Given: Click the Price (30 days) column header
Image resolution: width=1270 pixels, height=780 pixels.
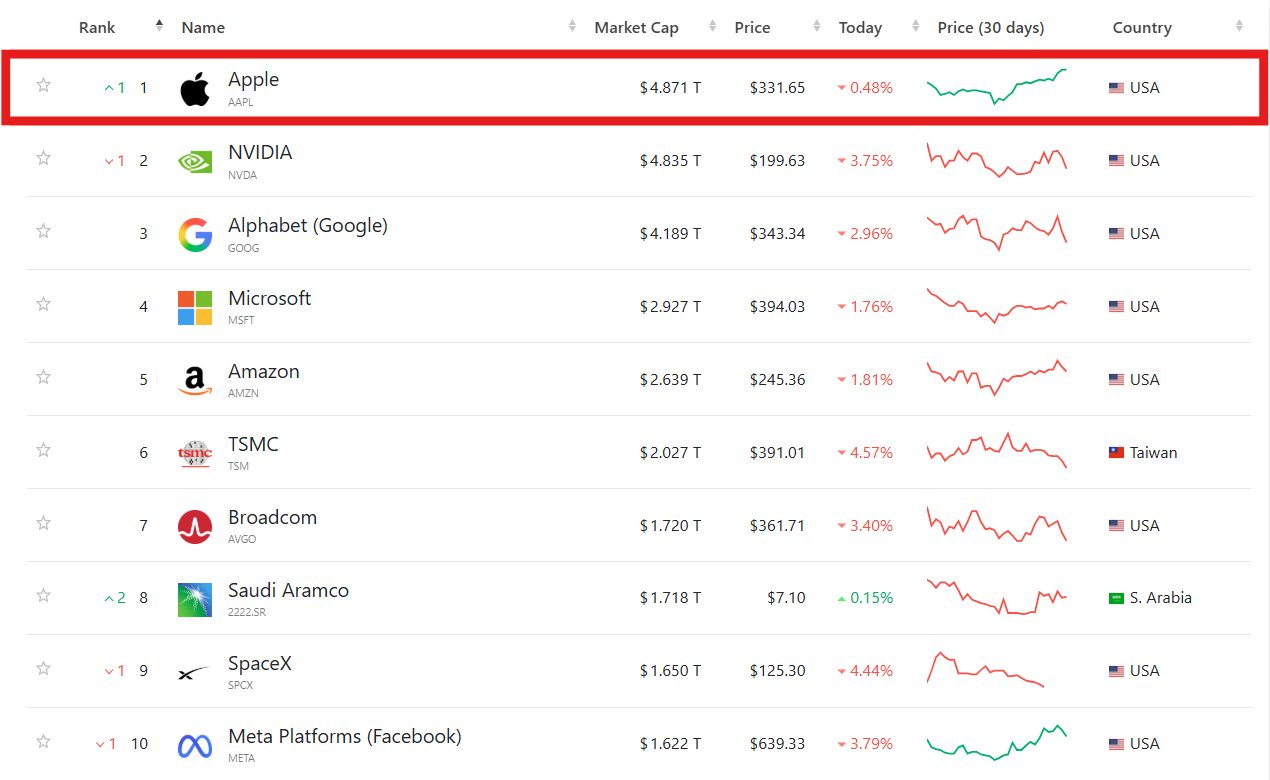Looking at the screenshot, I should point(991,28).
